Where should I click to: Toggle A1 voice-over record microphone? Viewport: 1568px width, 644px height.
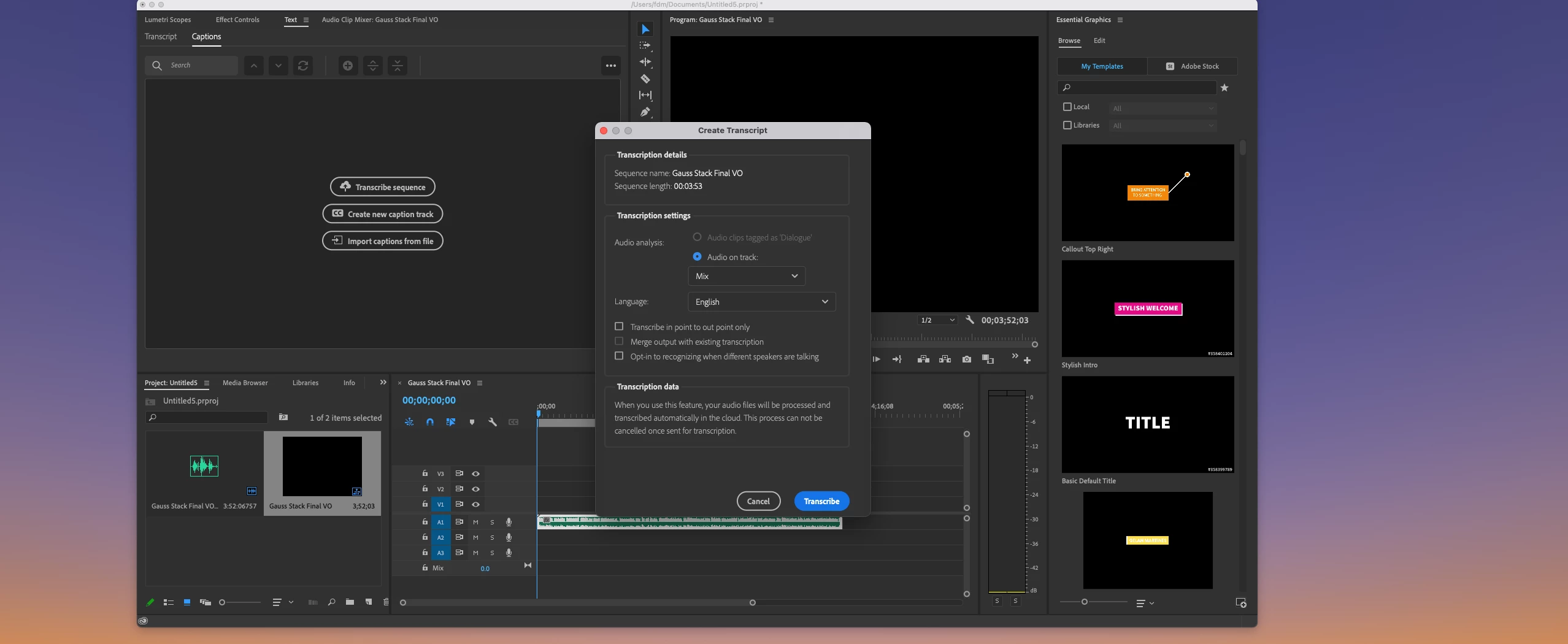click(509, 522)
